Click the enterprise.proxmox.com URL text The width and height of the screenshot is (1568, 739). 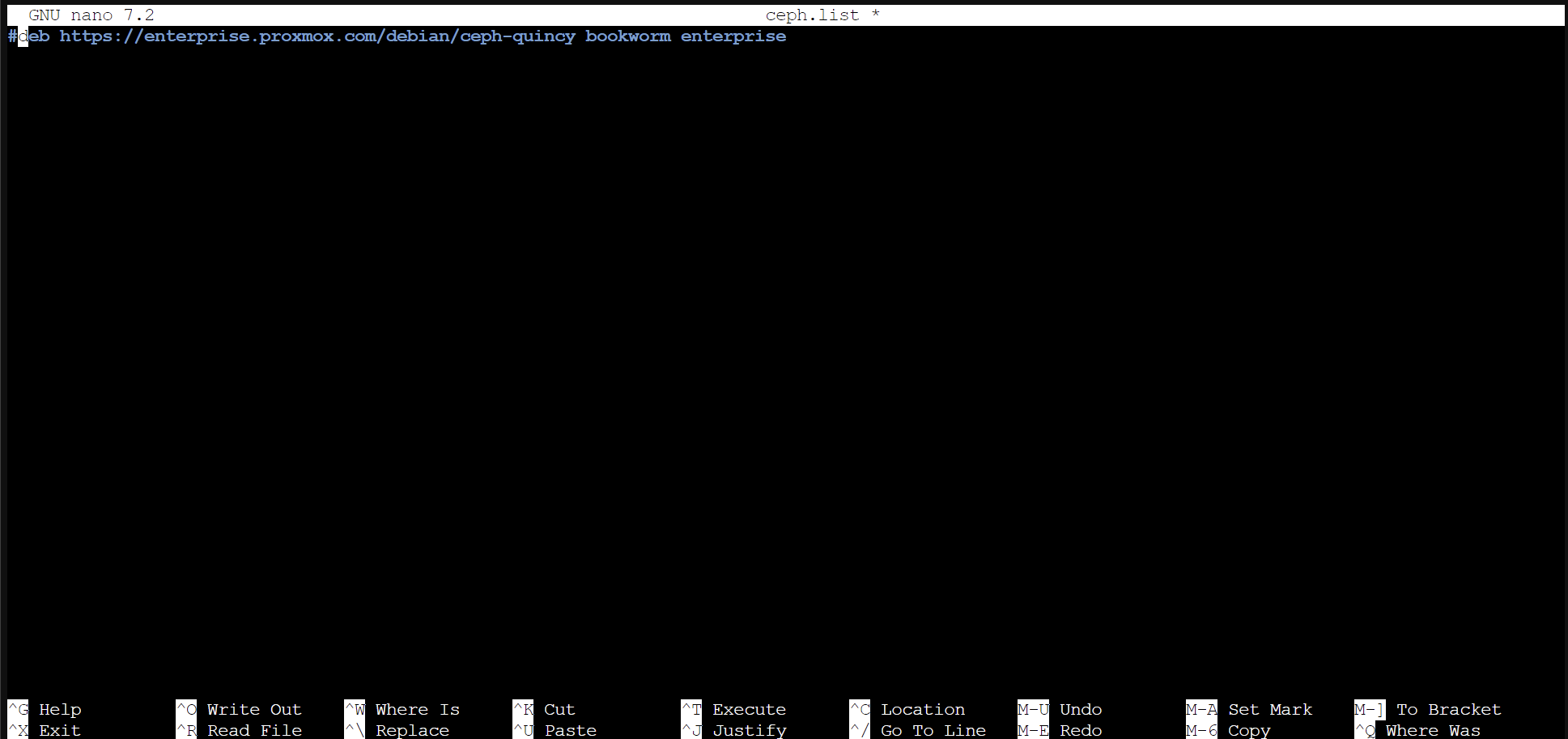[x=317, y=36]
